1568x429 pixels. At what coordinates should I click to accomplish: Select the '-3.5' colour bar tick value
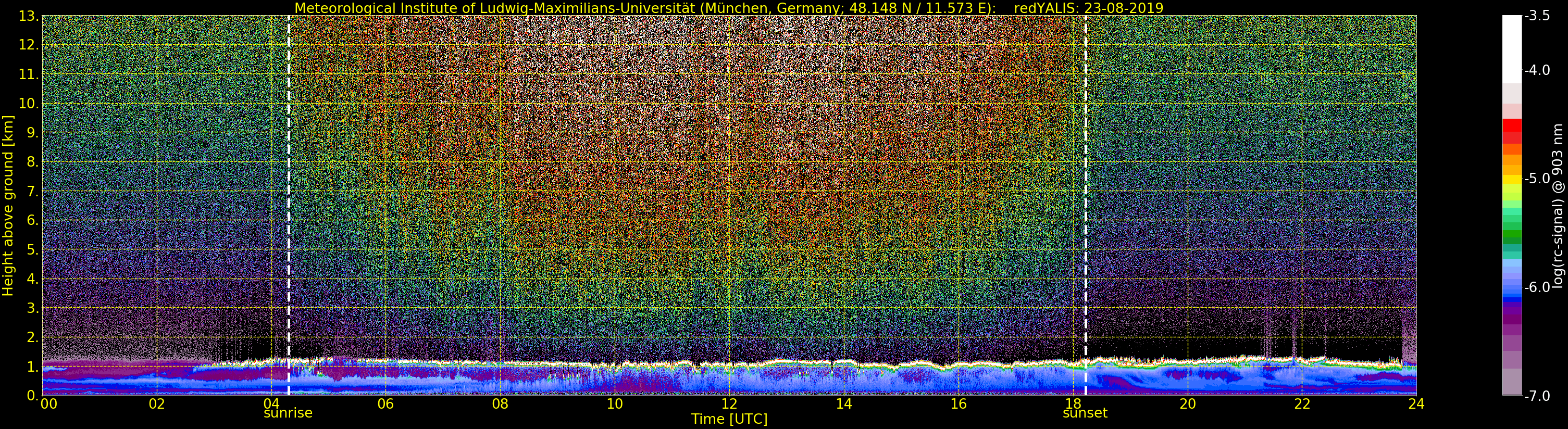pos(1537,16)
